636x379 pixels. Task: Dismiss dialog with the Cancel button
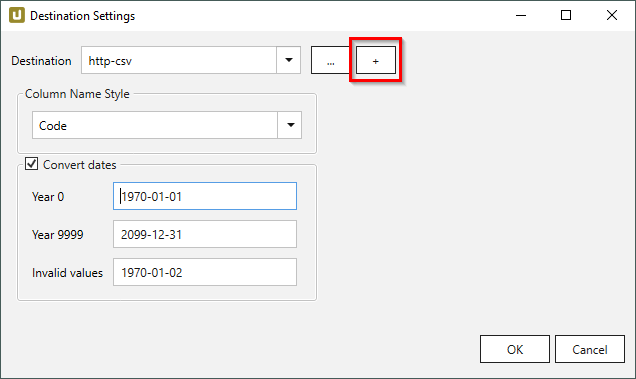(x=590, y=349)
